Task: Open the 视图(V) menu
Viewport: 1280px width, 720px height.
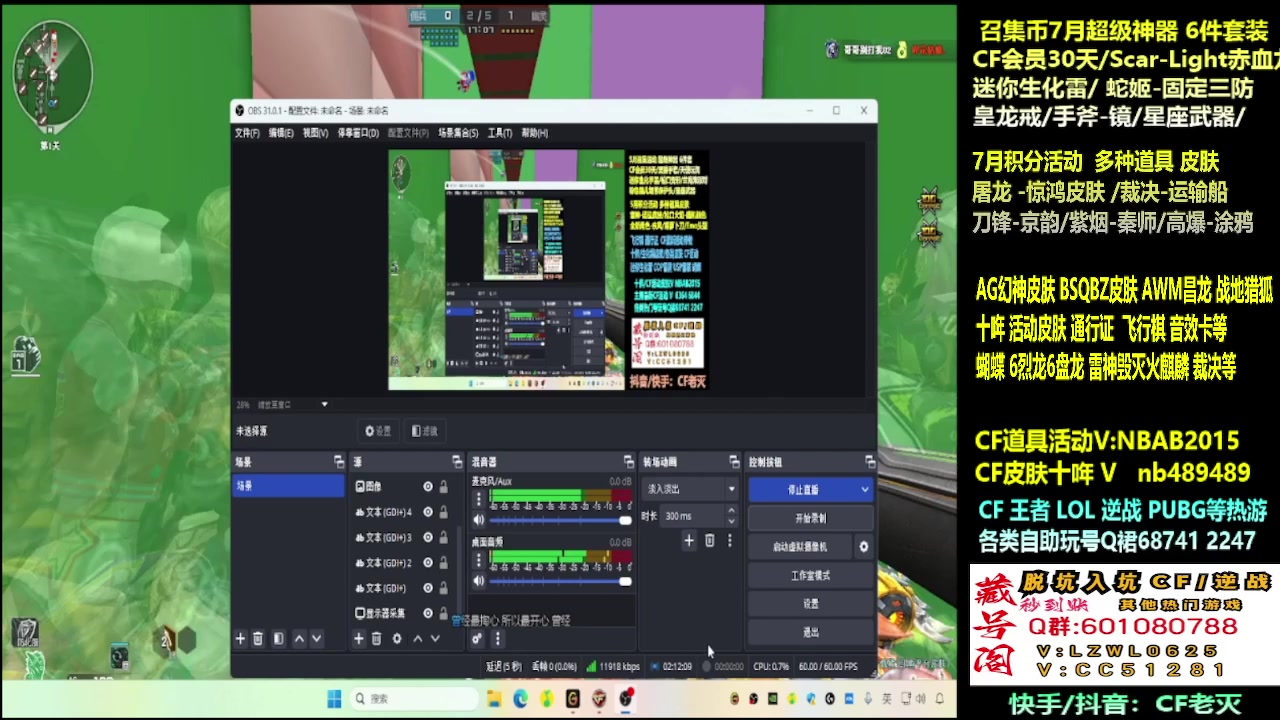Action: 315,133
